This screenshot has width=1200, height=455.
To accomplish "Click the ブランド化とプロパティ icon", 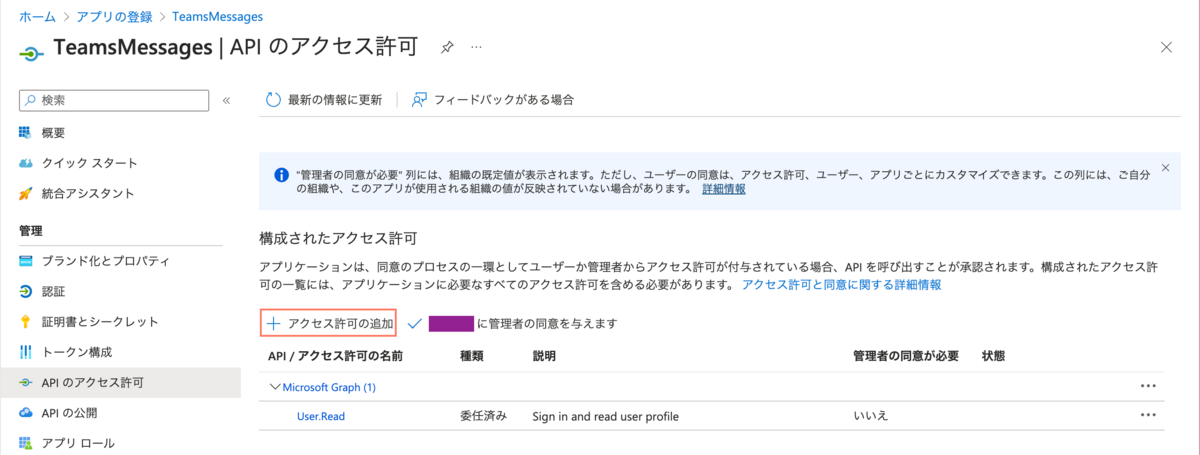I will [x=26, y=261].
